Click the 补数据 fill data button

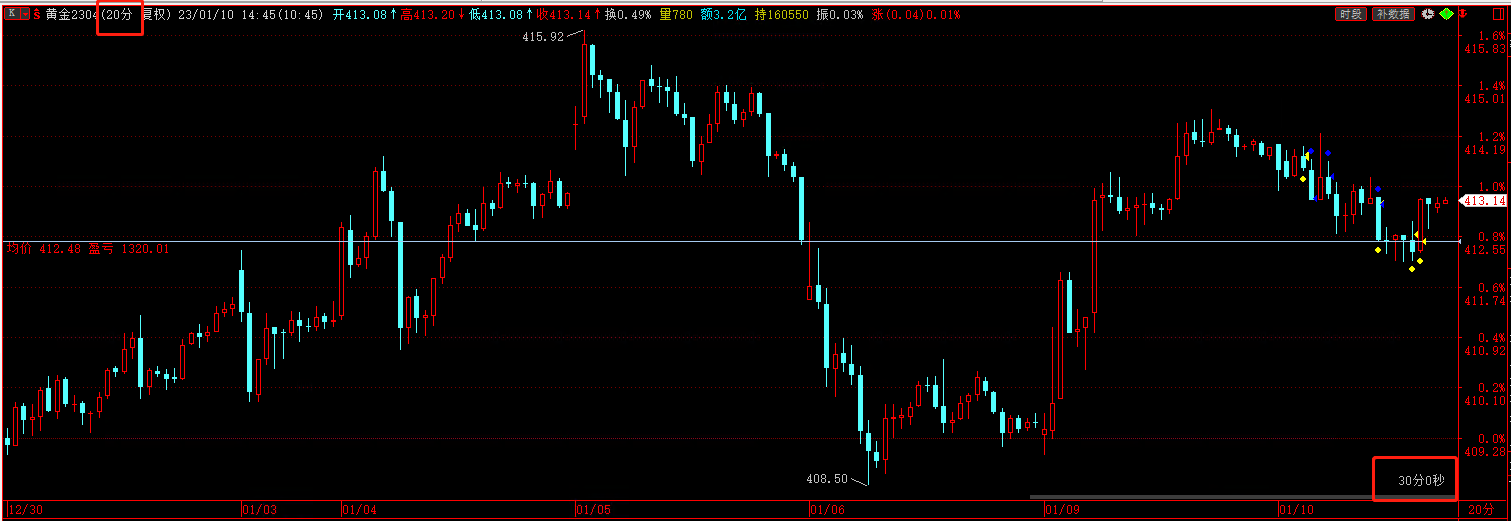coord(1393,14)
